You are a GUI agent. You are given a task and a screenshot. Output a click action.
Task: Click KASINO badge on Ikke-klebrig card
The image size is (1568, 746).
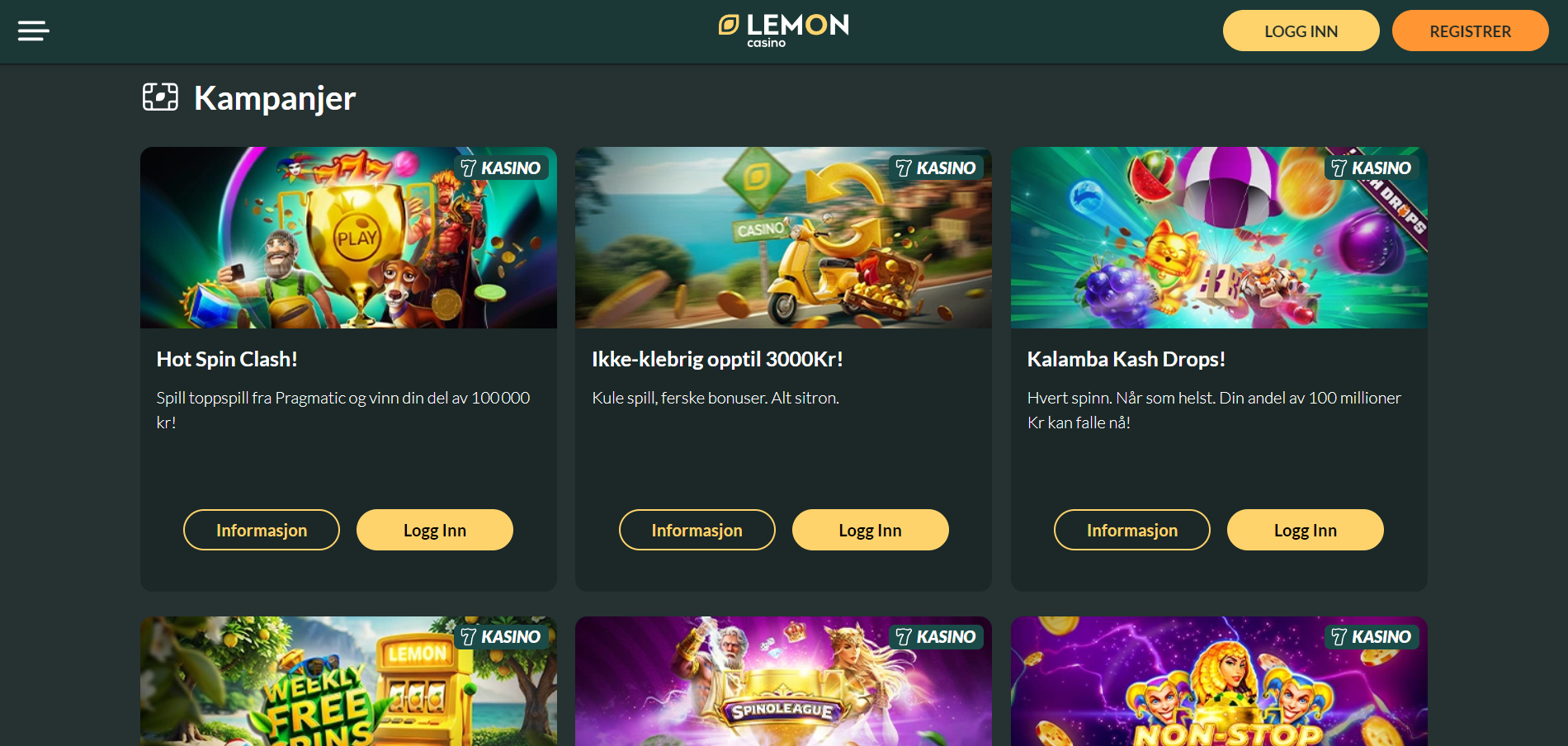tap(936, 168)
